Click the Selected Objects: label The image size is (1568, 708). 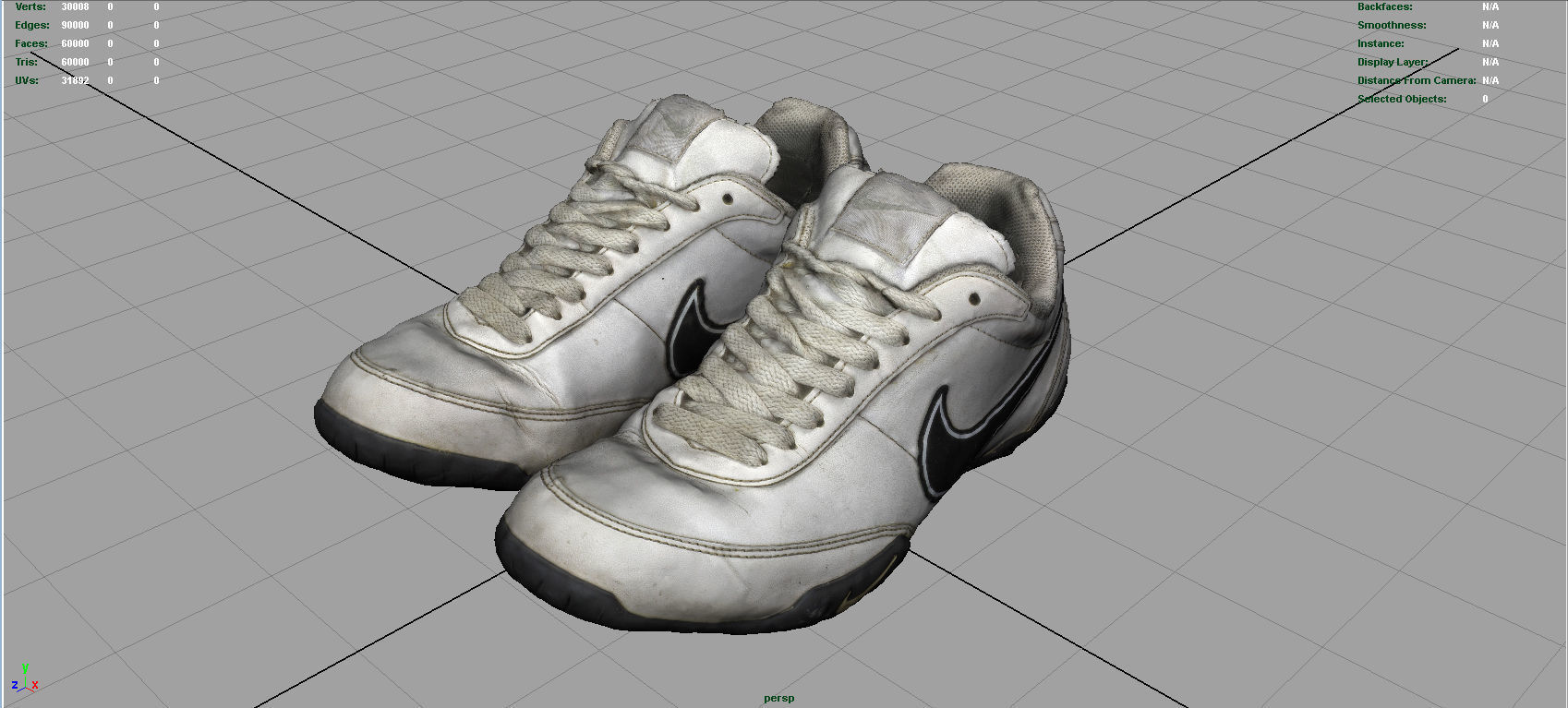[1402, 99]
